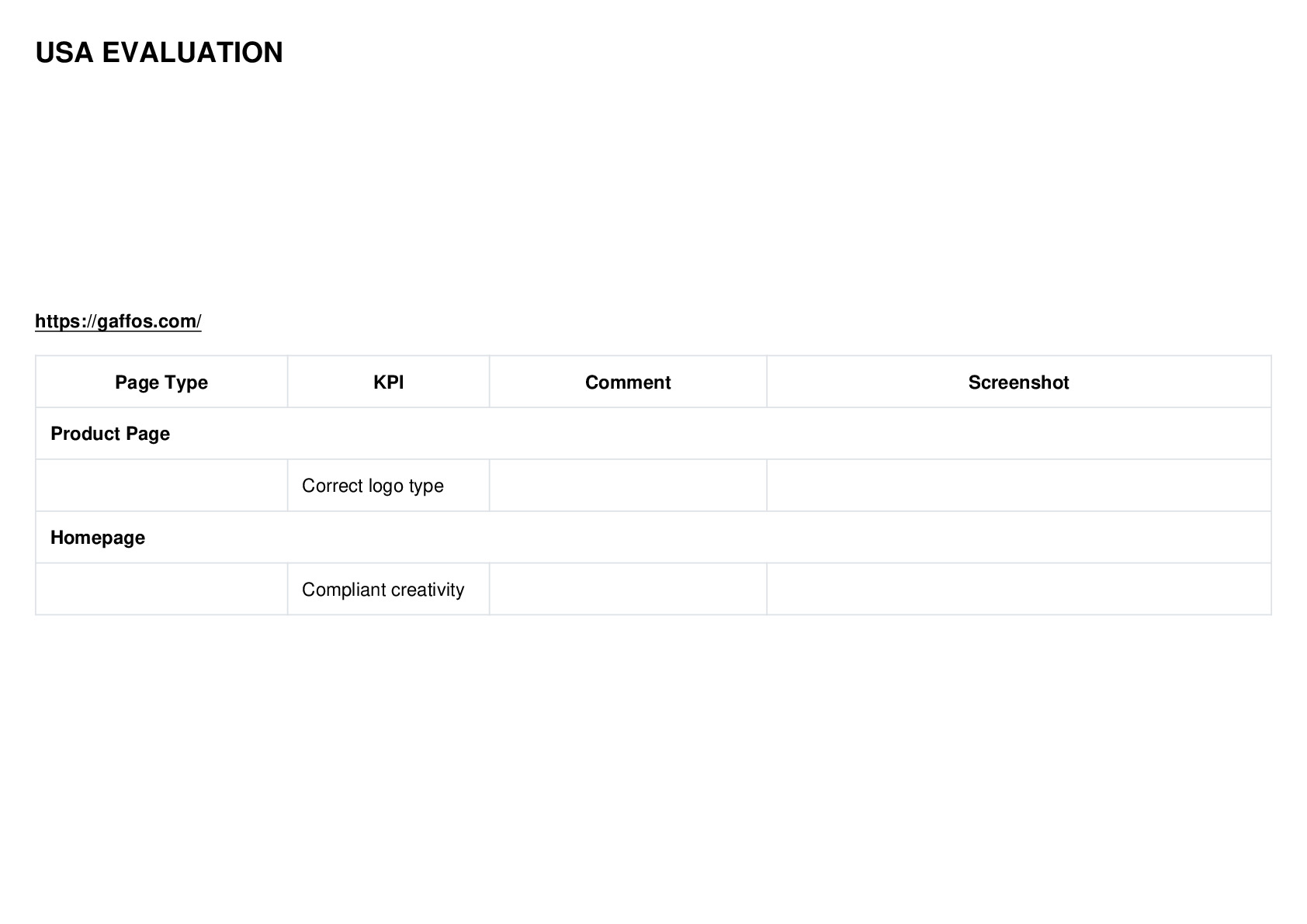Viewport: 1307px width, 924px height.
Task: Select the USA EVALUATION heading
Action: point(159,53)
